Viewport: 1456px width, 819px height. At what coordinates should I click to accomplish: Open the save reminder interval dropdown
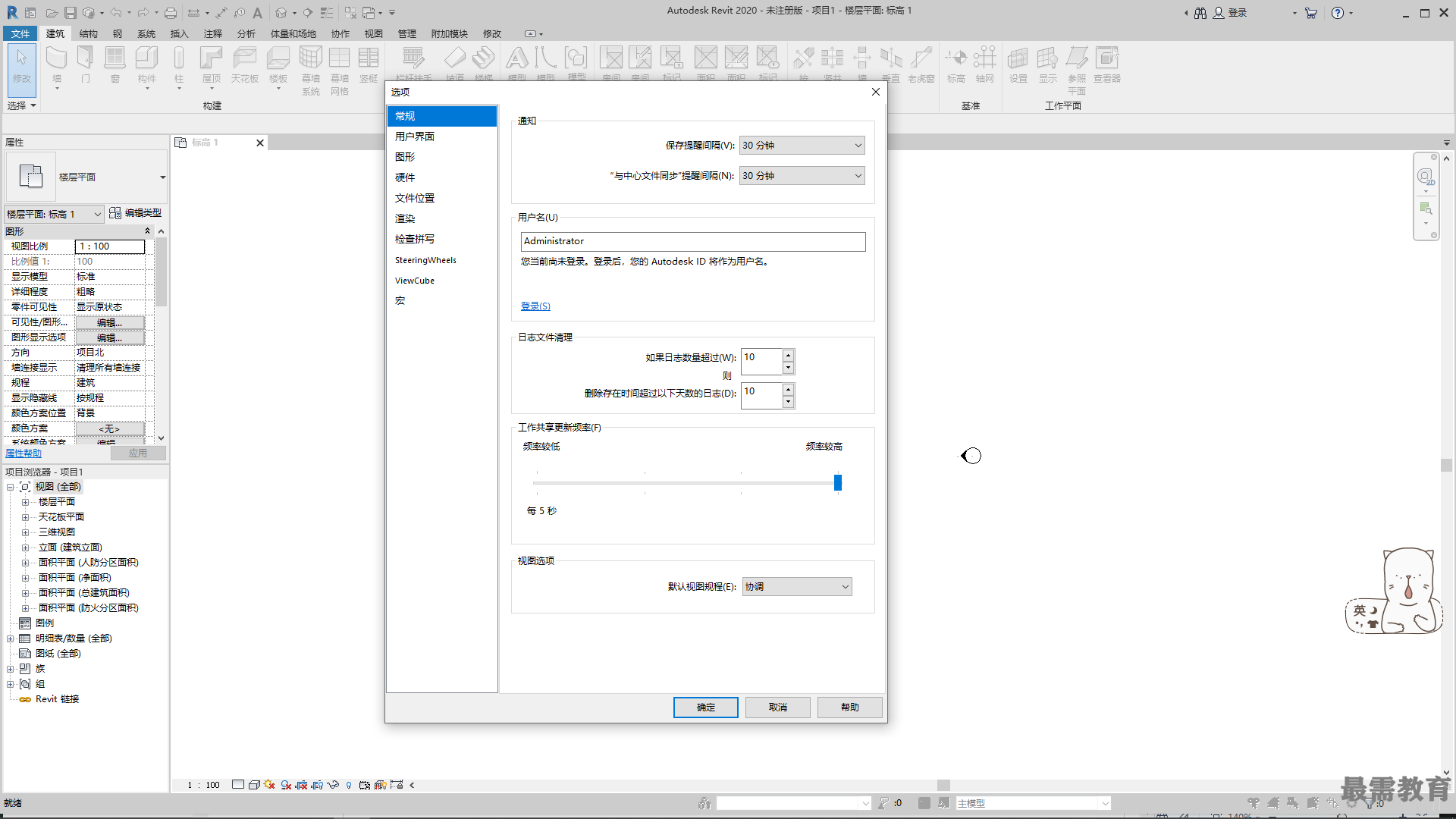[x=802, y=145]
